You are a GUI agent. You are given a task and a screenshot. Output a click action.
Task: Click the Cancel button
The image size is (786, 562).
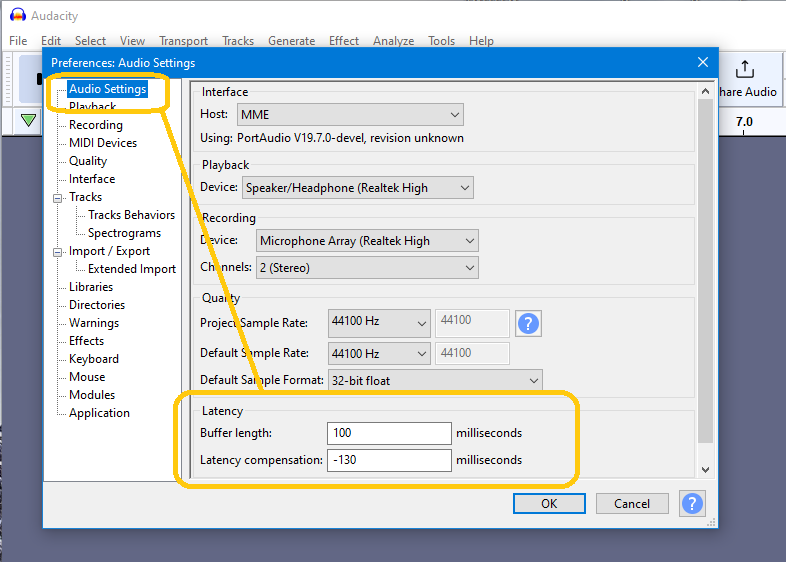pyautogui.click(x=632, y=503)
